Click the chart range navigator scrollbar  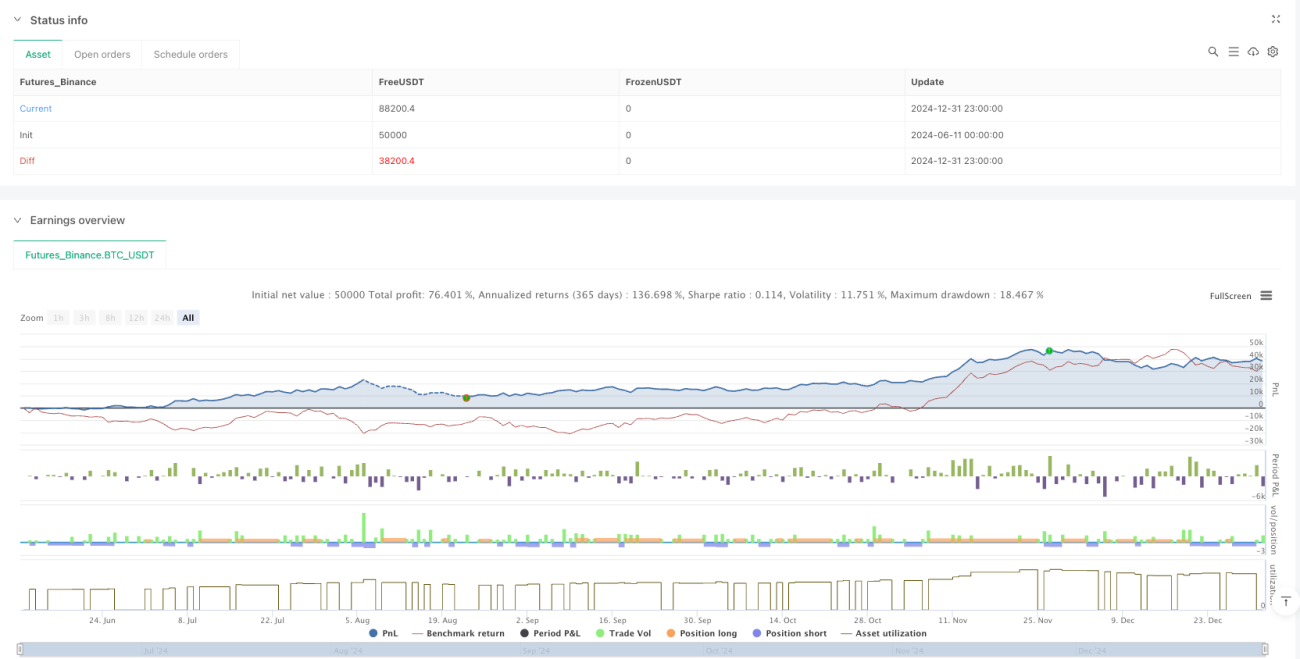pyautogui.click(x=642, y=650)
